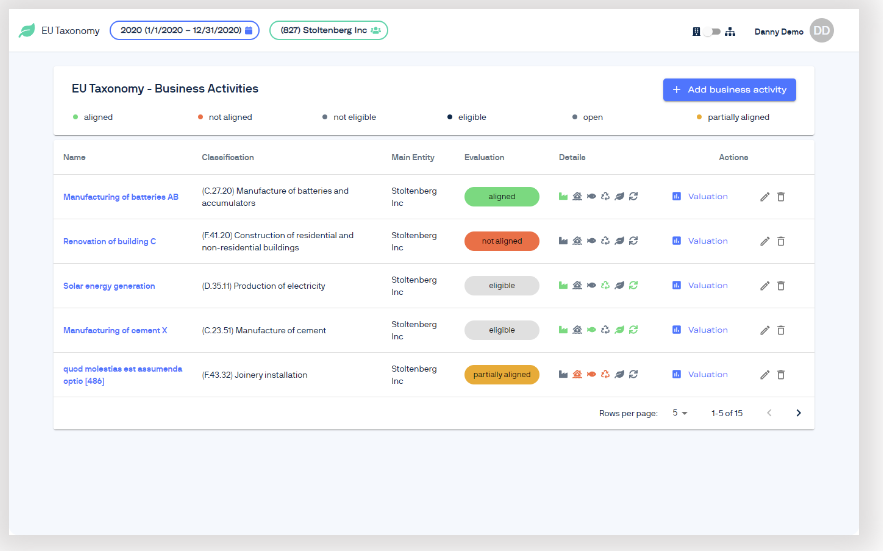Click the EU Taxonomy leaf logo

26,31
